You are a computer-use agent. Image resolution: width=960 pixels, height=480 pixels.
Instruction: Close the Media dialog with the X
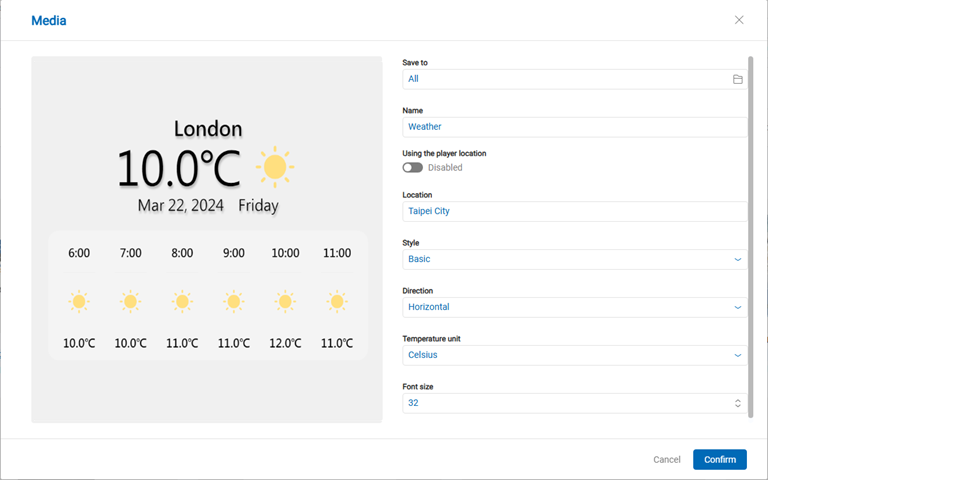click(x=739, y=20)
